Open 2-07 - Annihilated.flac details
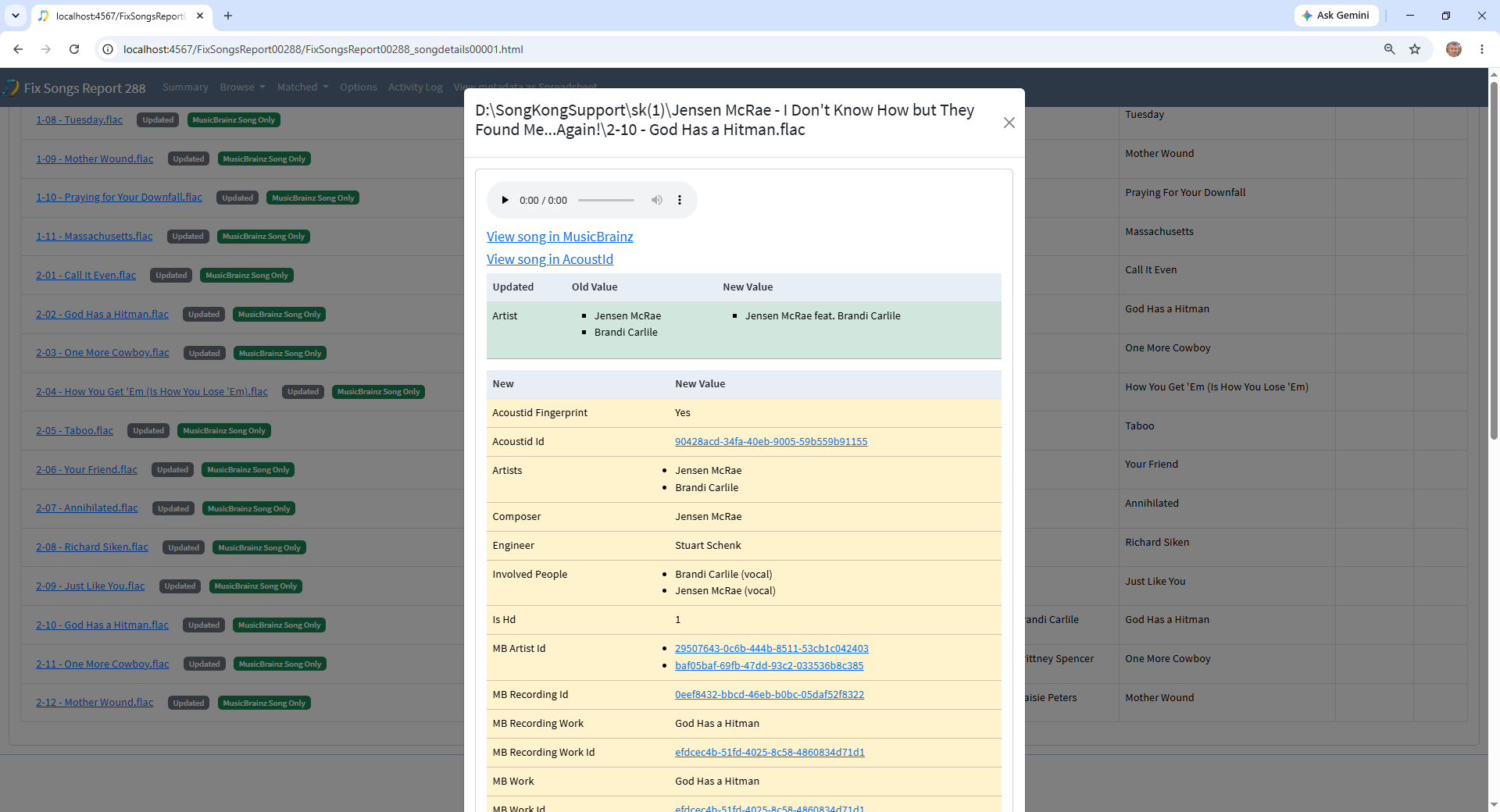1500x812 pixels. (x=87, y=508)
